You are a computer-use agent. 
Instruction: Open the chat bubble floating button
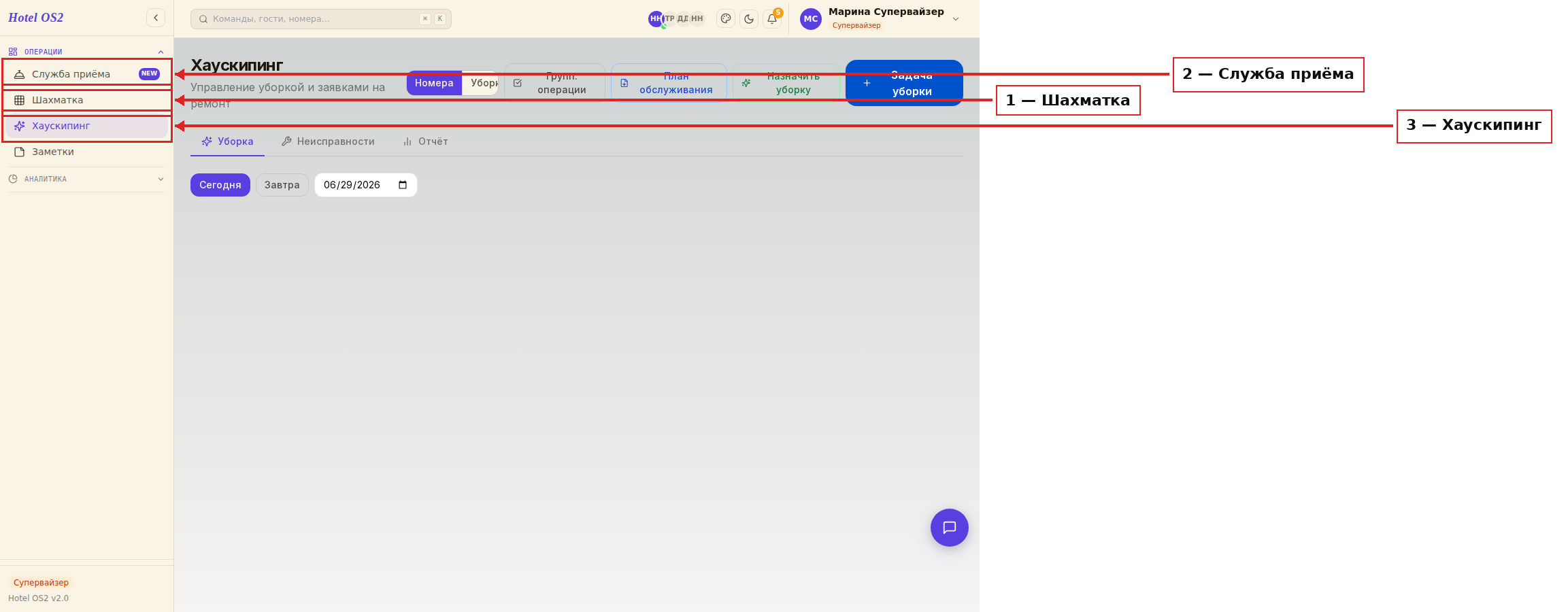pos(950,528)
